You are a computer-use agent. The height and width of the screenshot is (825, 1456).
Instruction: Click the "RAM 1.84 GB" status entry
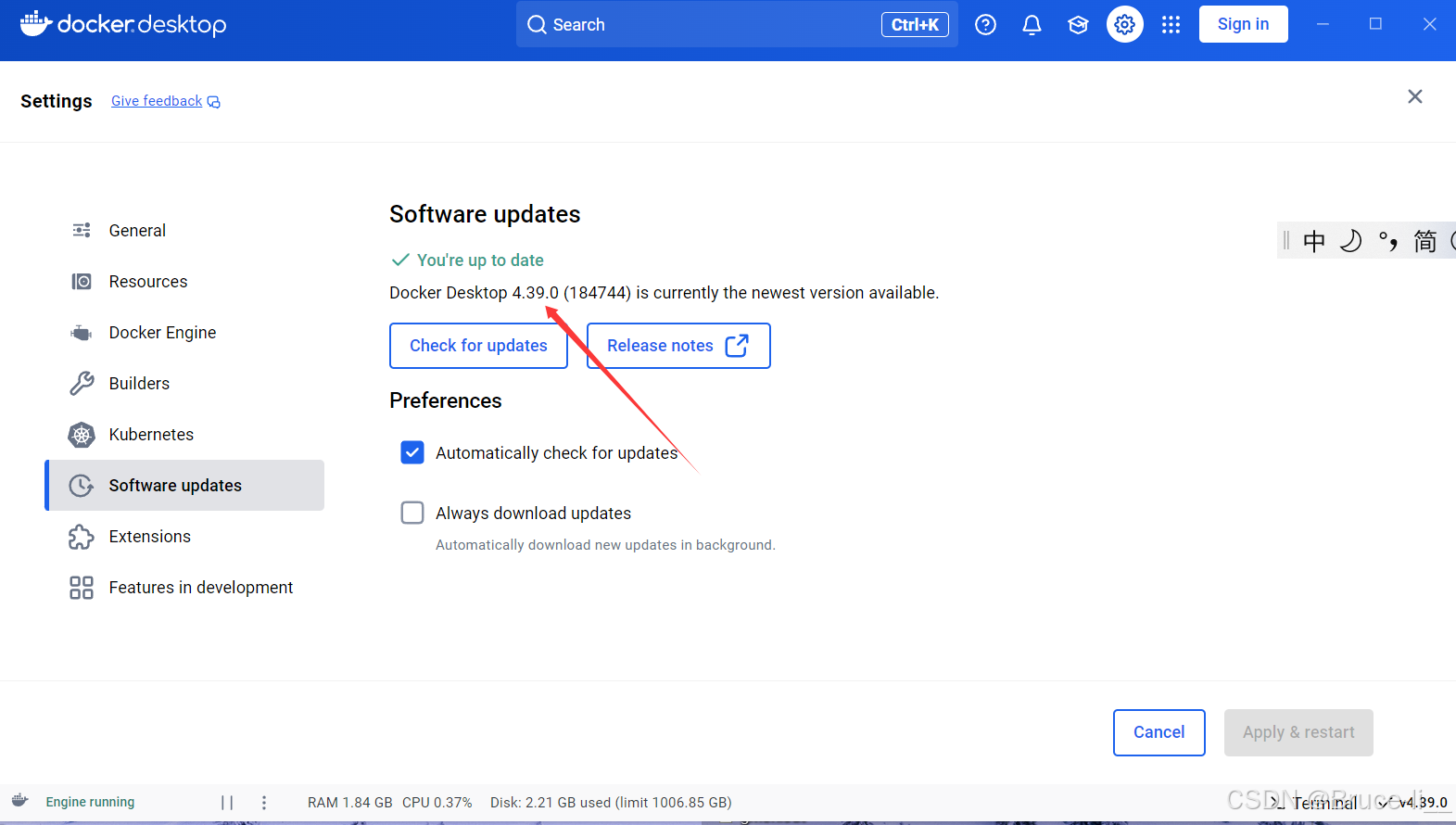point(350,803)
